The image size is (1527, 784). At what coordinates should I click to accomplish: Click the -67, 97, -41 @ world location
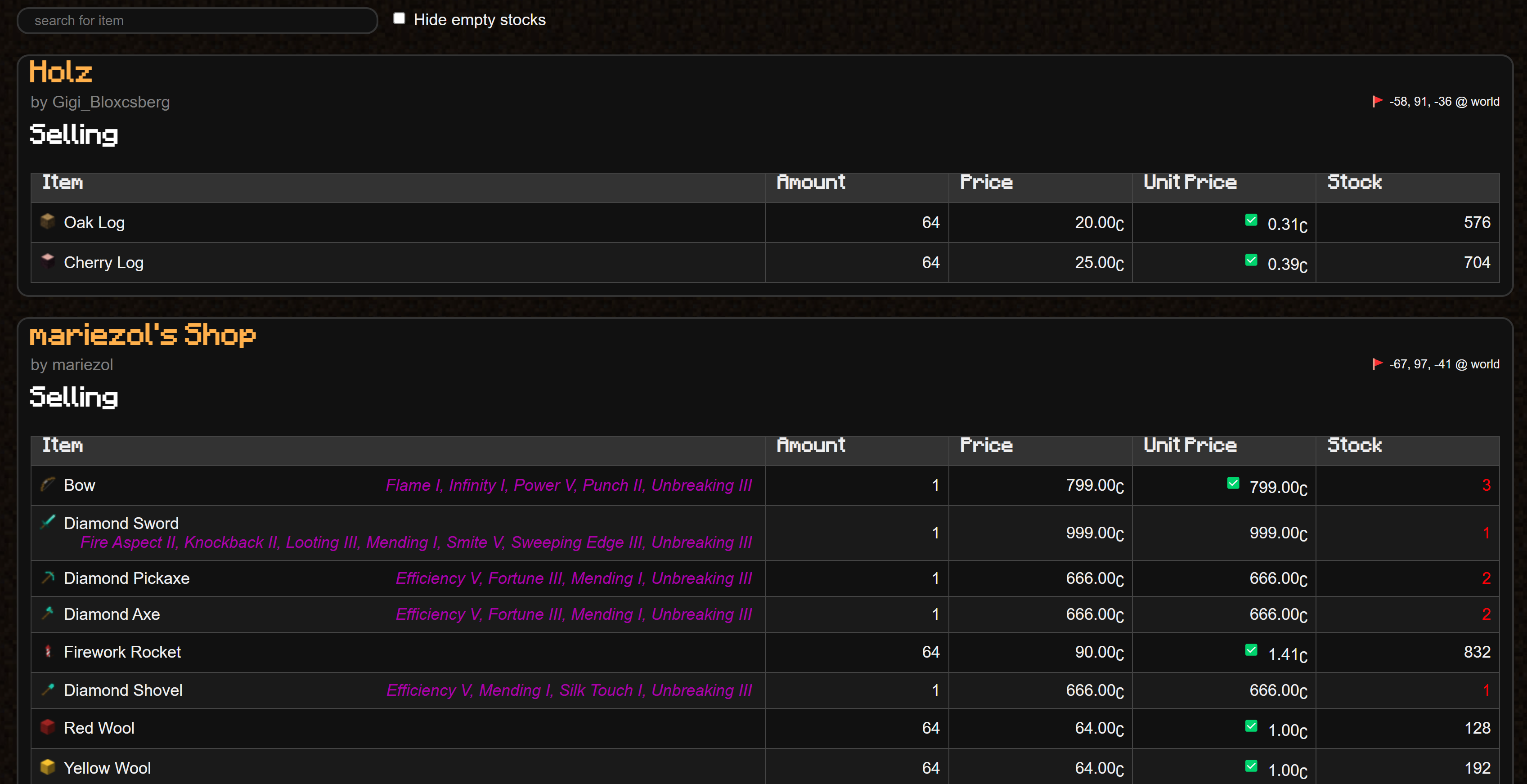pos(1444,364)
